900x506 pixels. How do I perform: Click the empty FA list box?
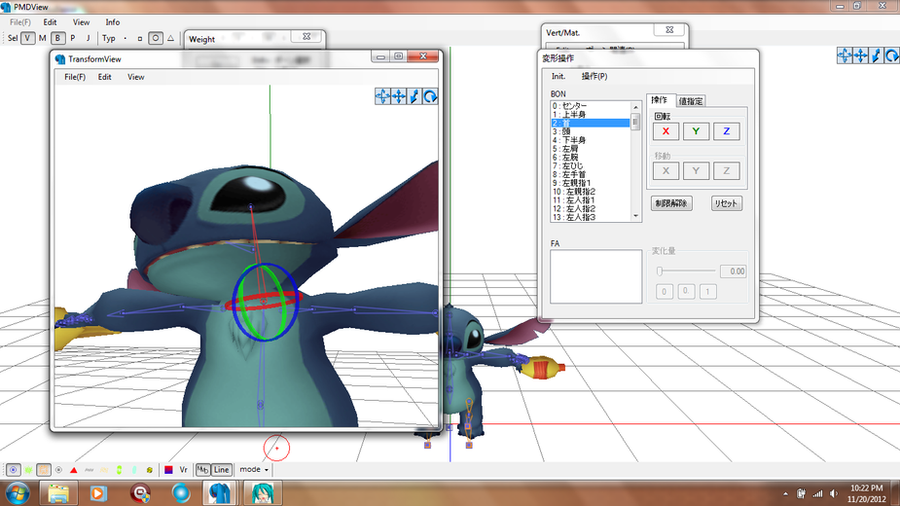tap(596, 276)
